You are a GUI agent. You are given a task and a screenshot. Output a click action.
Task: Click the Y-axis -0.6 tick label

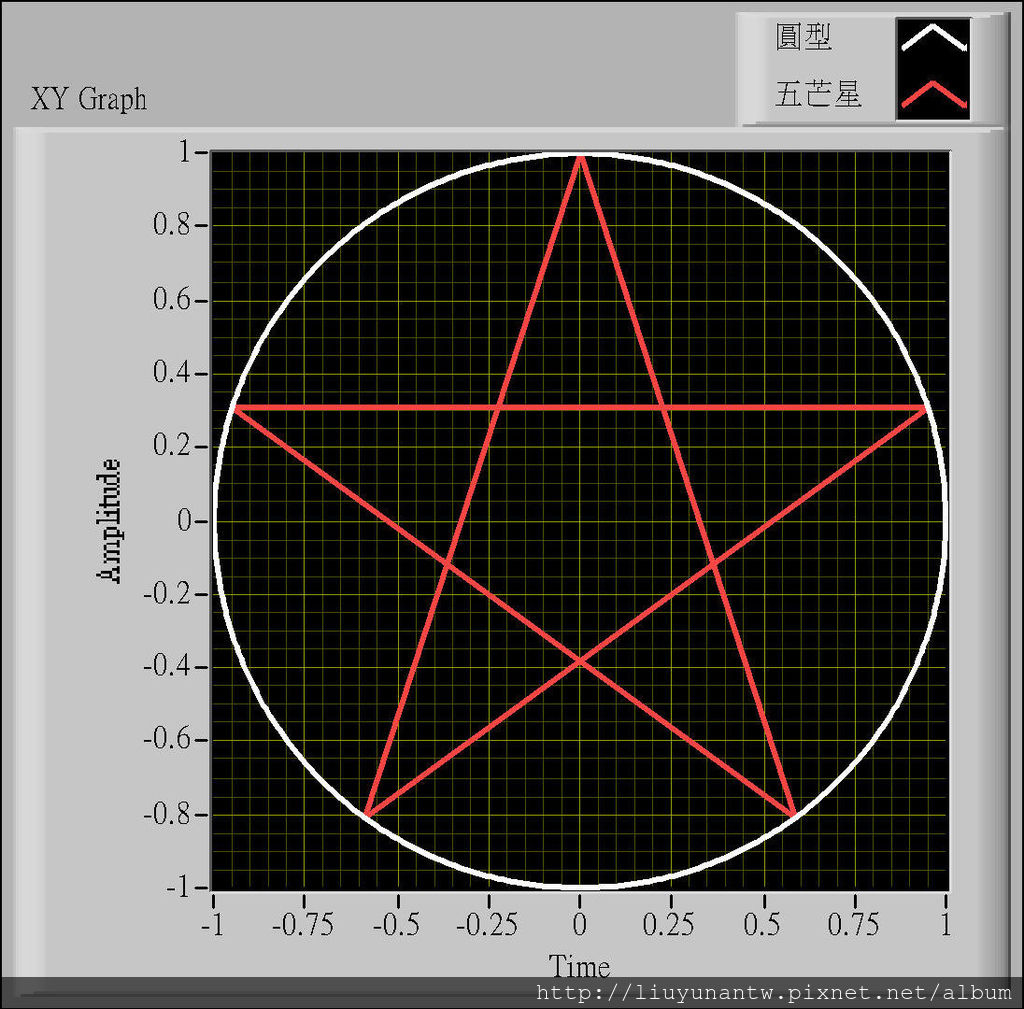pos(167,740)
